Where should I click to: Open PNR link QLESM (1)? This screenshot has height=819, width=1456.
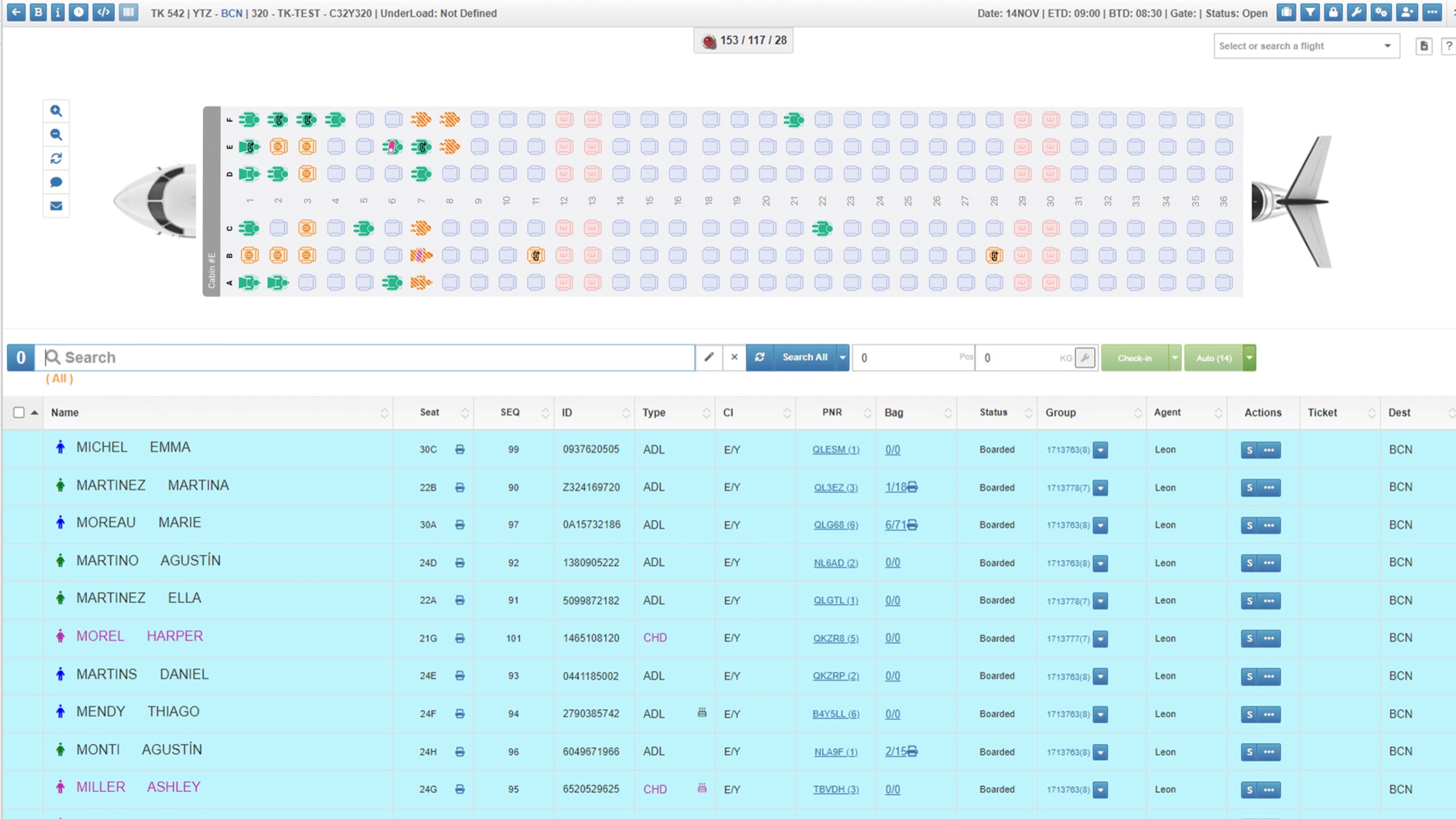point(836,450)
